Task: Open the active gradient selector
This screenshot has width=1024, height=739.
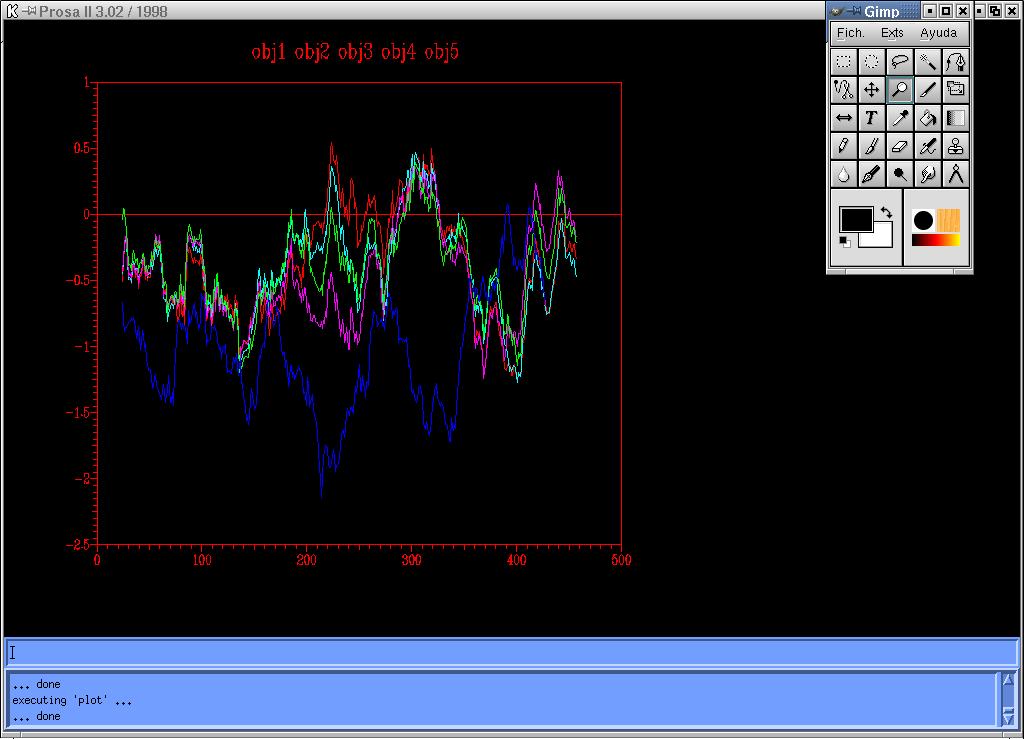Action: [x=936, y=240]
